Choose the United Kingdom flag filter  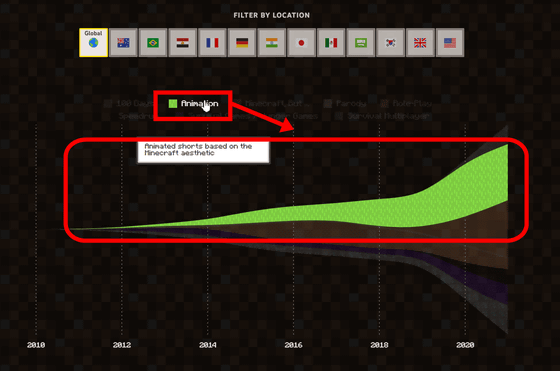pos(420,42)
